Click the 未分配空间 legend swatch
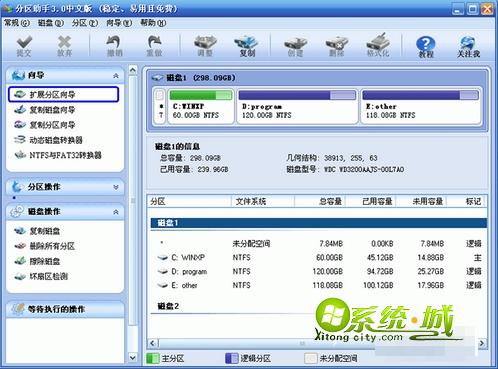The image size is (498, 369). [x=311, y=358]
